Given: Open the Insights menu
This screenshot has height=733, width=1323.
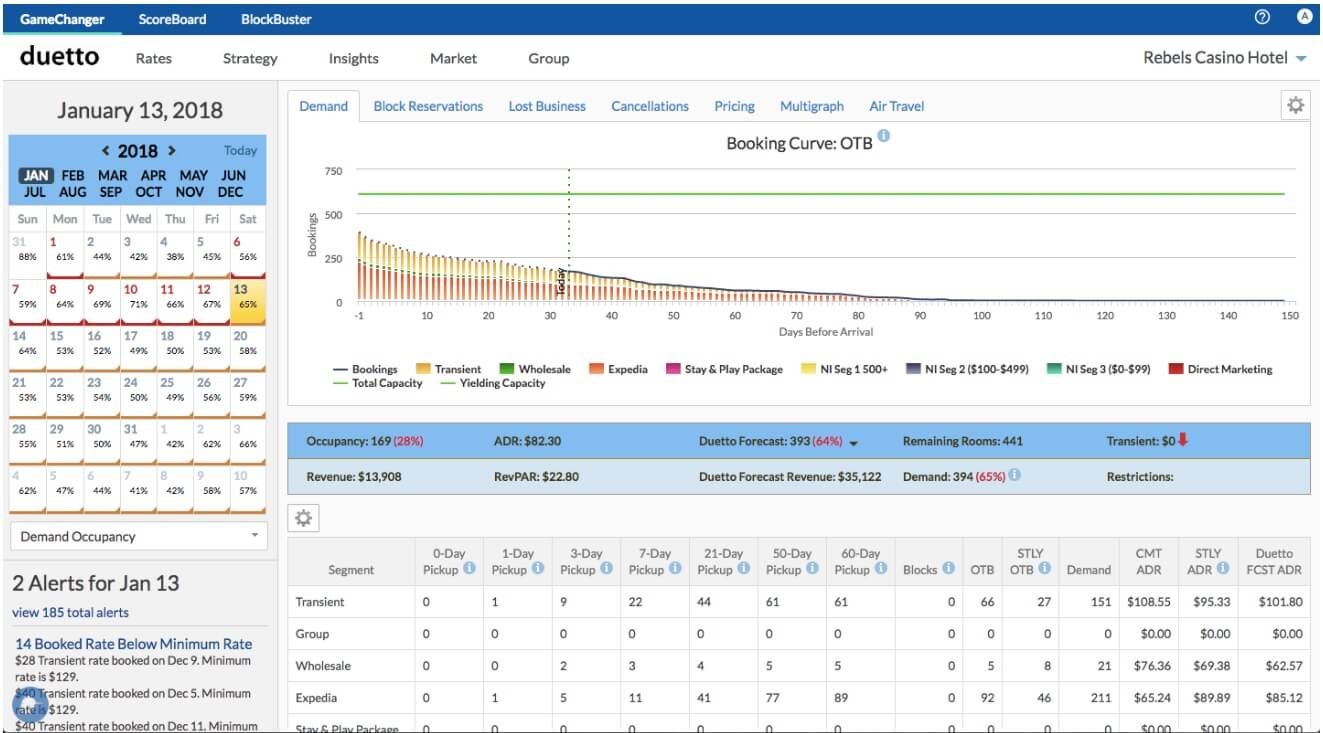Looking at the screenshot, I should click(354, 58).
